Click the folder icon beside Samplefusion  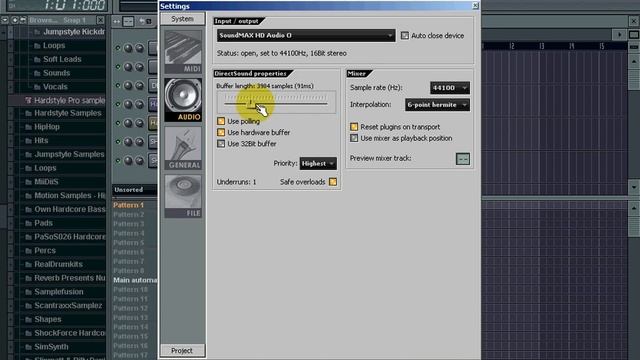coord(29,292)
